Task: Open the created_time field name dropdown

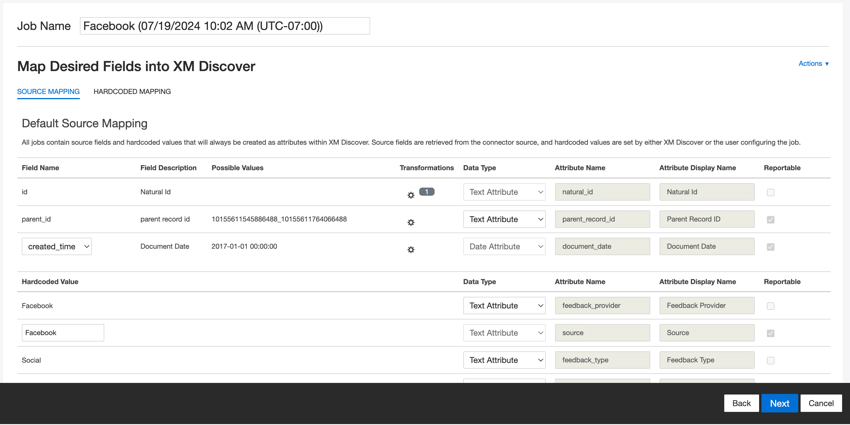Action: click(x=57, y=246)
